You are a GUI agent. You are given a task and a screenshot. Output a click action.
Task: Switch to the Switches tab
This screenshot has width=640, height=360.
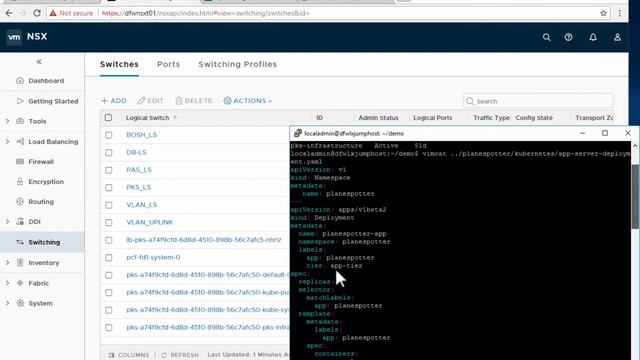click(x=119, y=64)
